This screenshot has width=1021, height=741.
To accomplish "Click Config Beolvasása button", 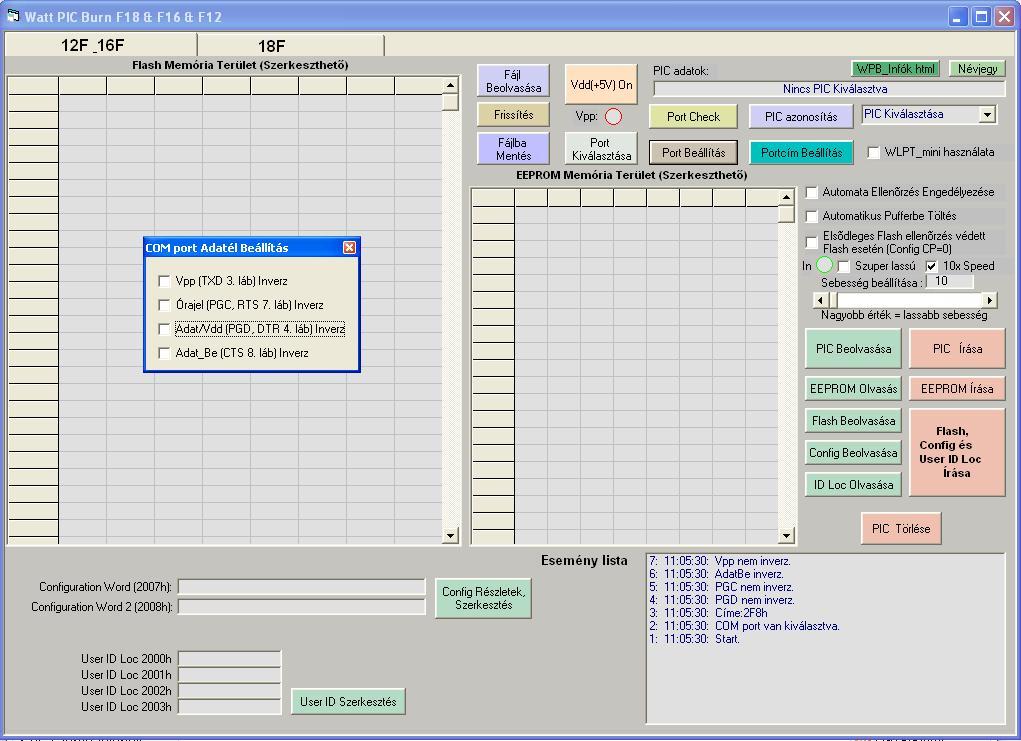I will coord(853,453).
